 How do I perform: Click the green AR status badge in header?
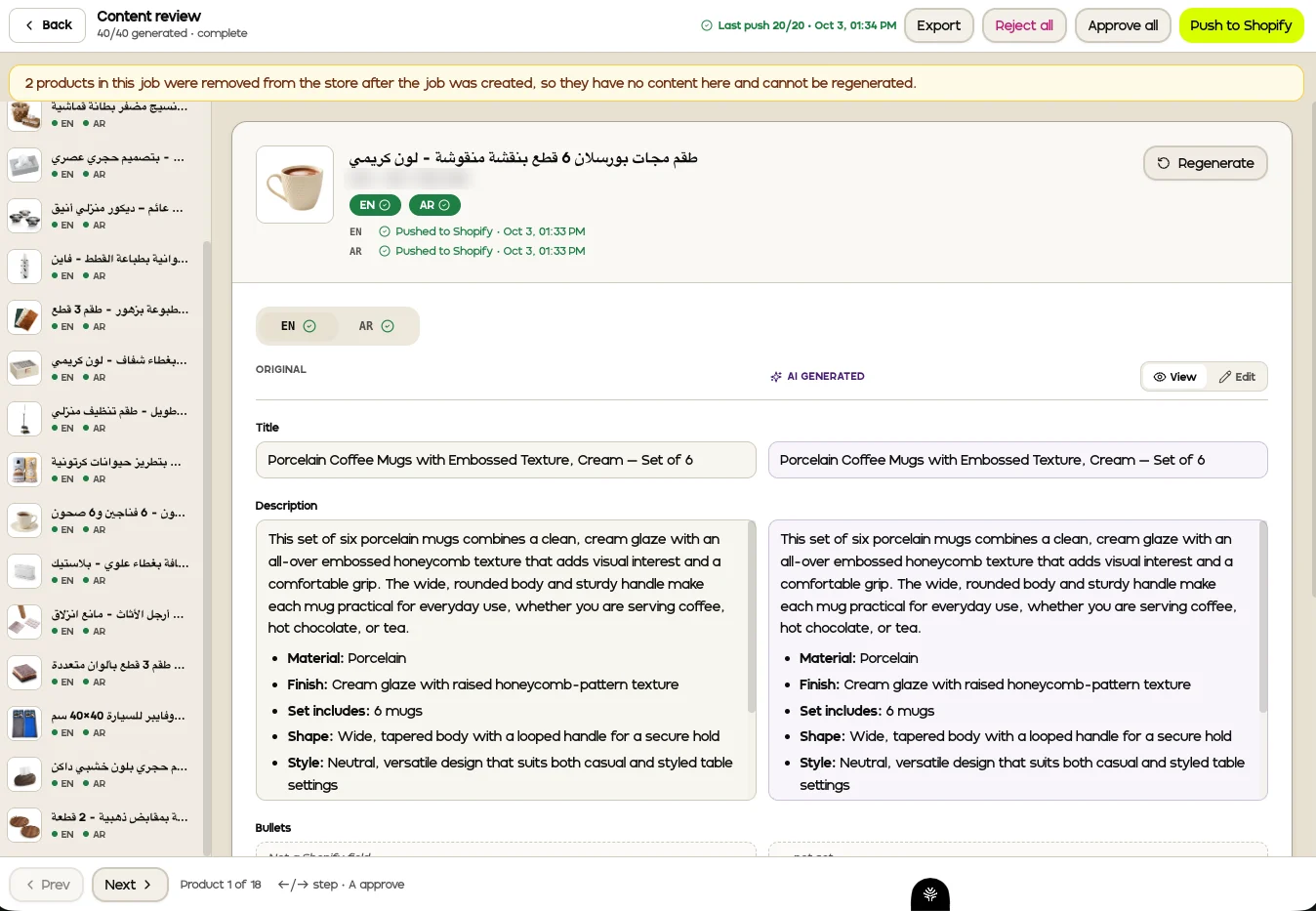click(x=434, y=205)
